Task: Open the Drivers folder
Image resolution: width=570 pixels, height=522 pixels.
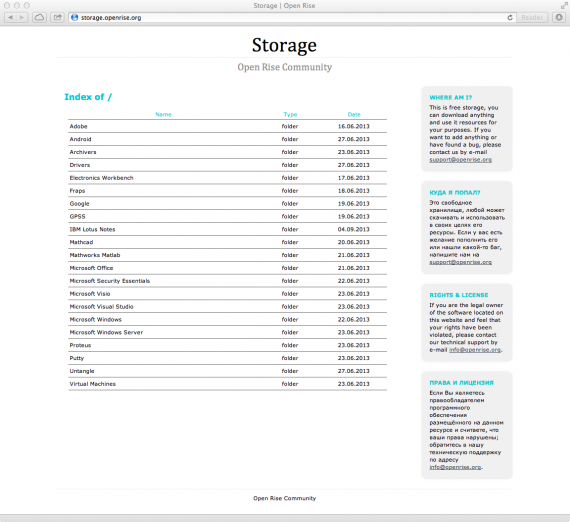Action: (x=80, y=165)
